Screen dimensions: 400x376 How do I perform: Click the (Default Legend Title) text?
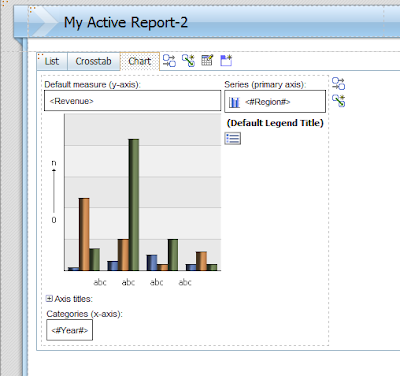tap(275, 123)
